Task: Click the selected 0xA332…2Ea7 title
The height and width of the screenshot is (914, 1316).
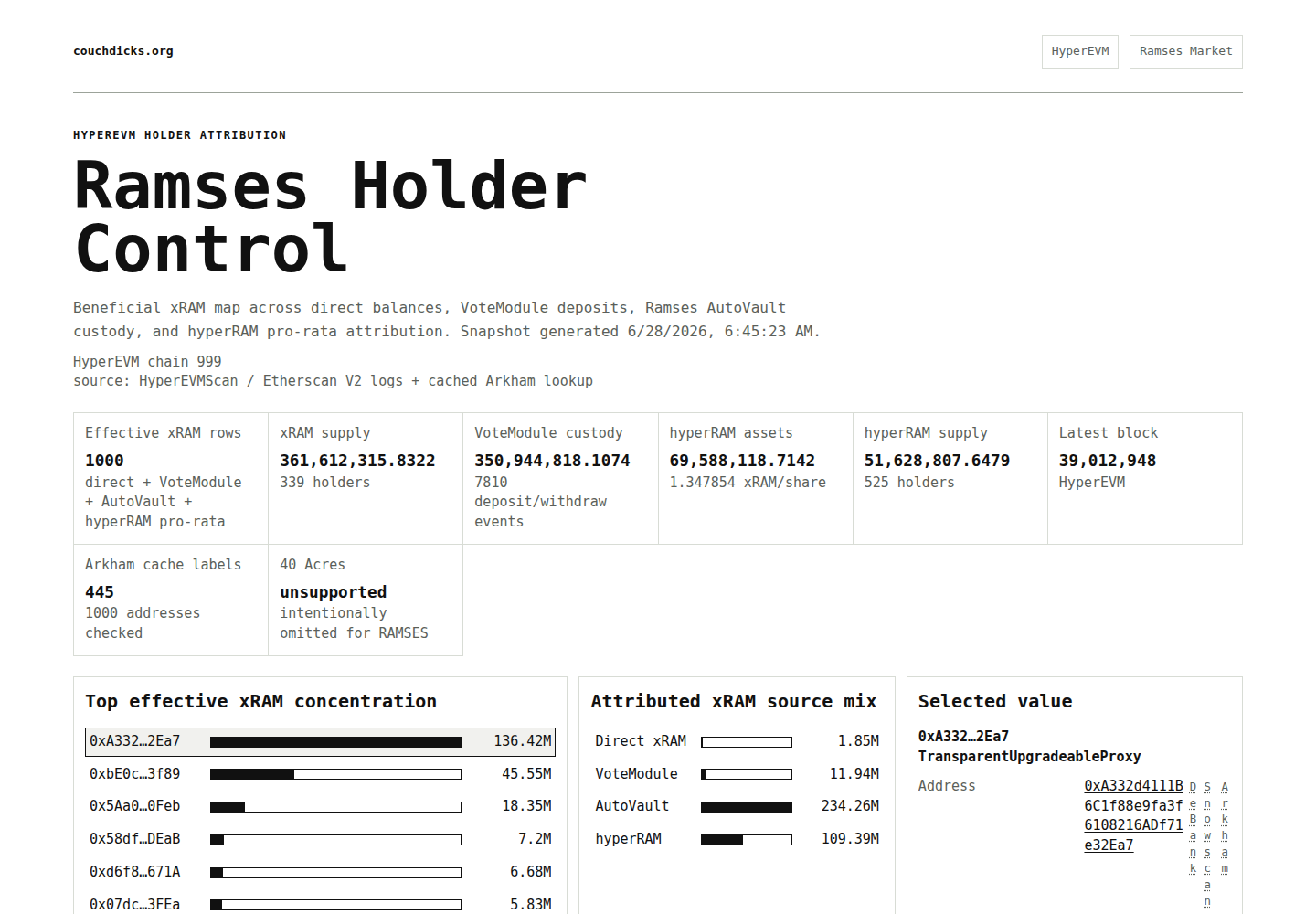Action: [963, 737]
